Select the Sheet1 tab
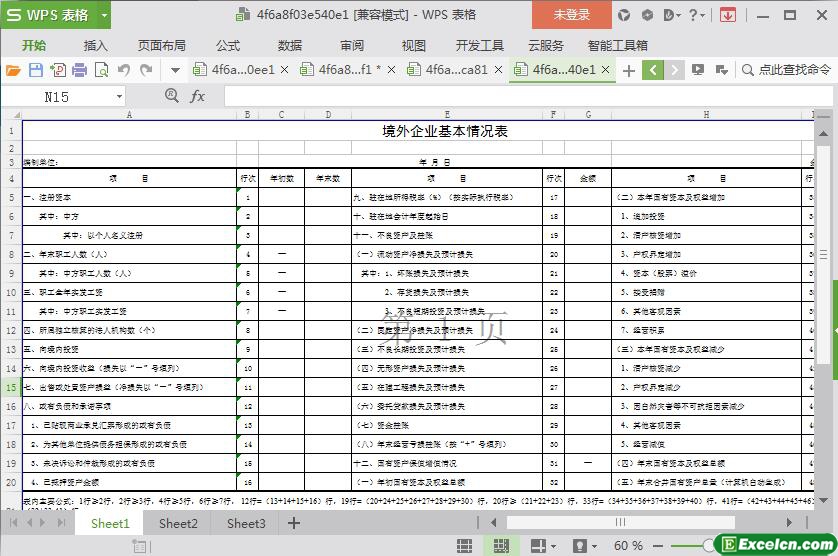The image size is (838, 556). tap(110, 523)
